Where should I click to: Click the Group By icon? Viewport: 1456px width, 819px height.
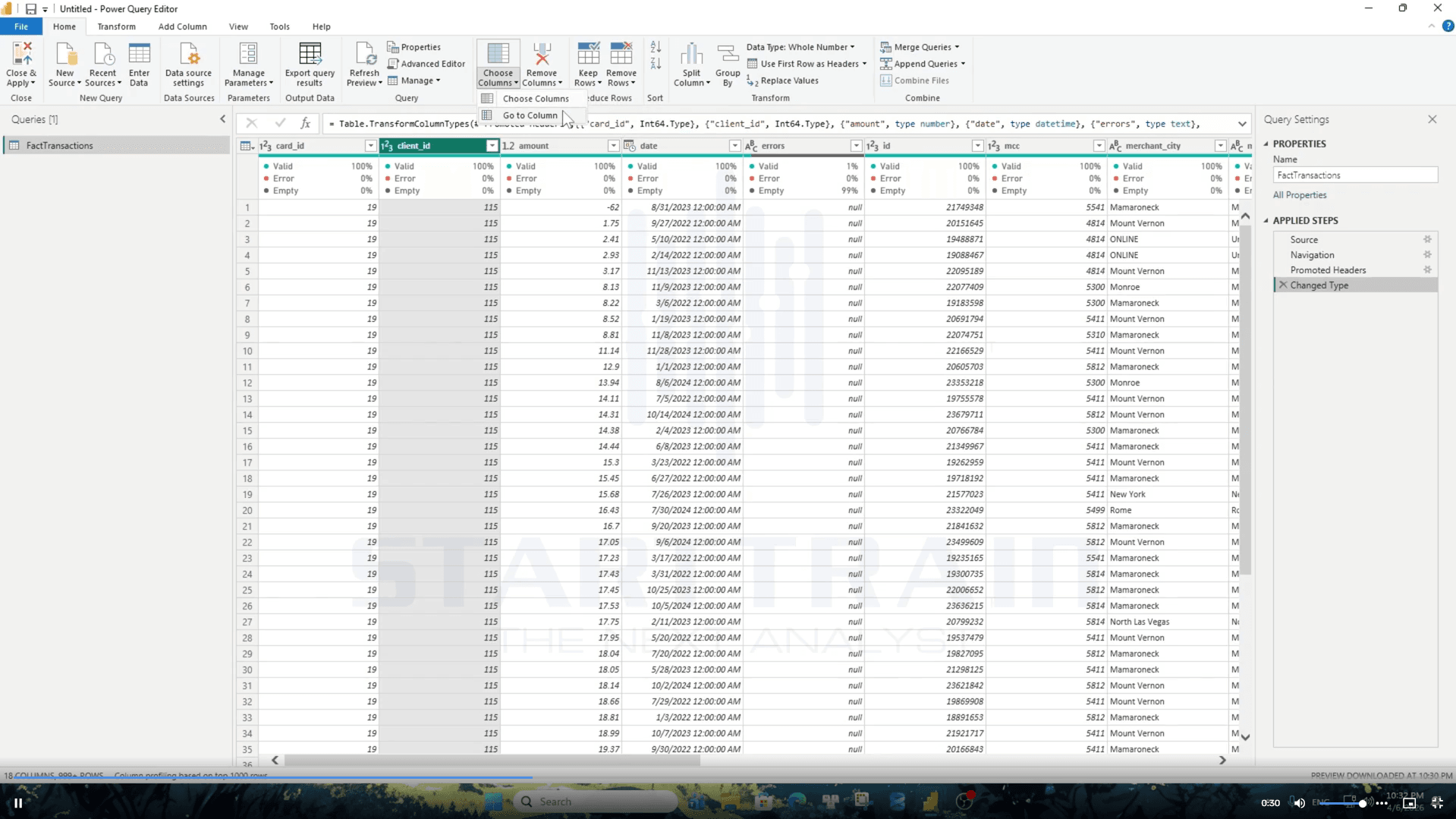click(x=728, y=55)
